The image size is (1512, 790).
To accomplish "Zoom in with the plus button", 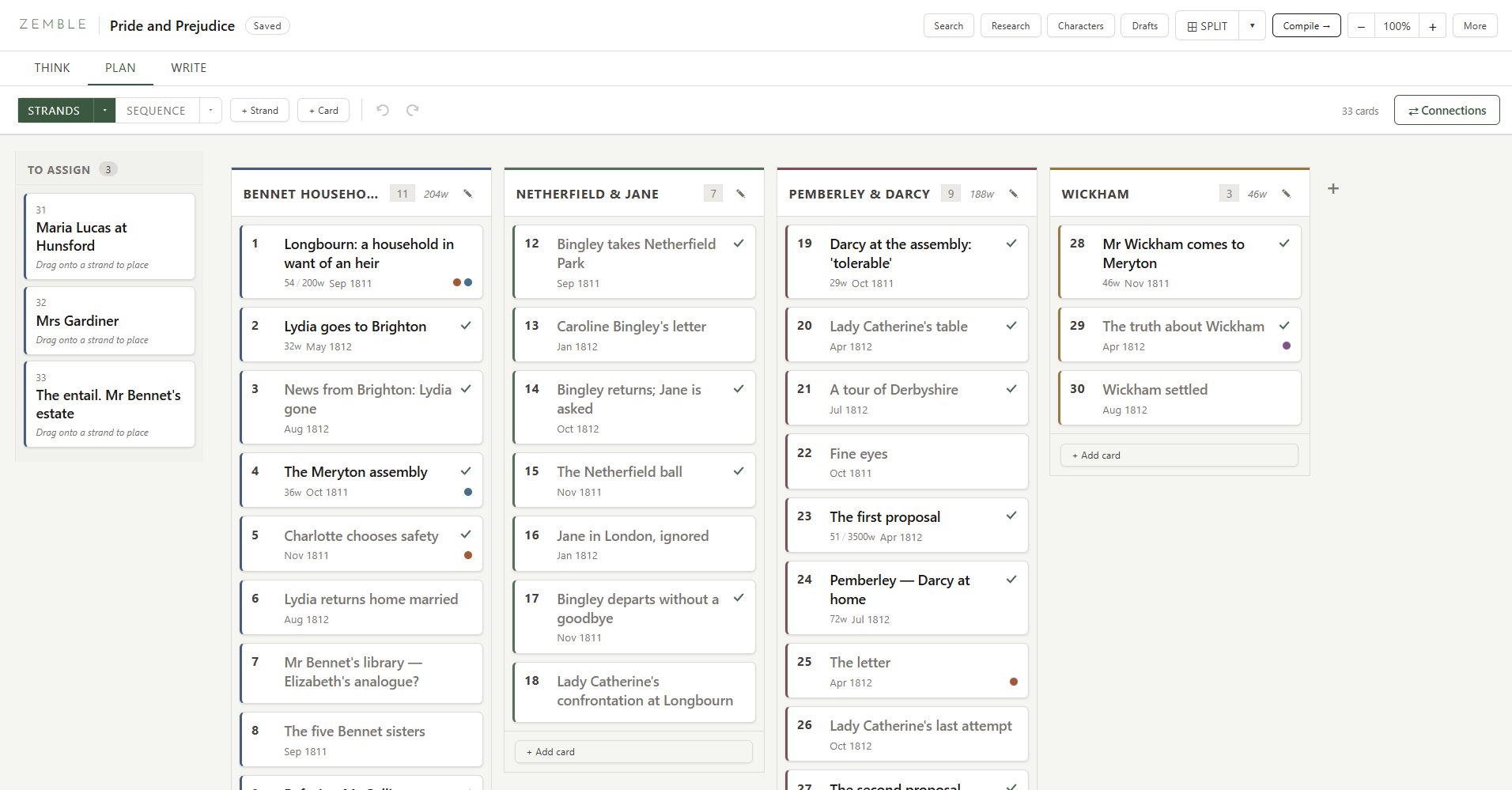I will [x=1432, y=26].
